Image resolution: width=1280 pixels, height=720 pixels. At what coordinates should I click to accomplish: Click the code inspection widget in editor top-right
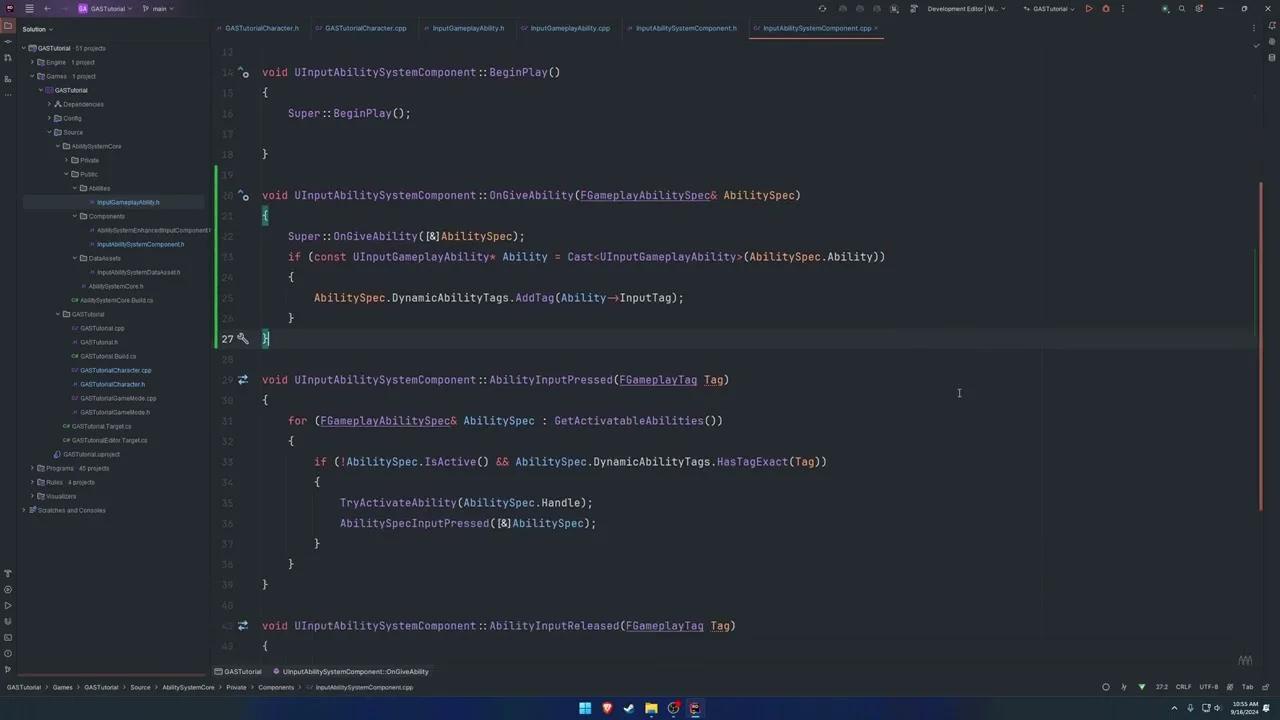(1255, 44)
